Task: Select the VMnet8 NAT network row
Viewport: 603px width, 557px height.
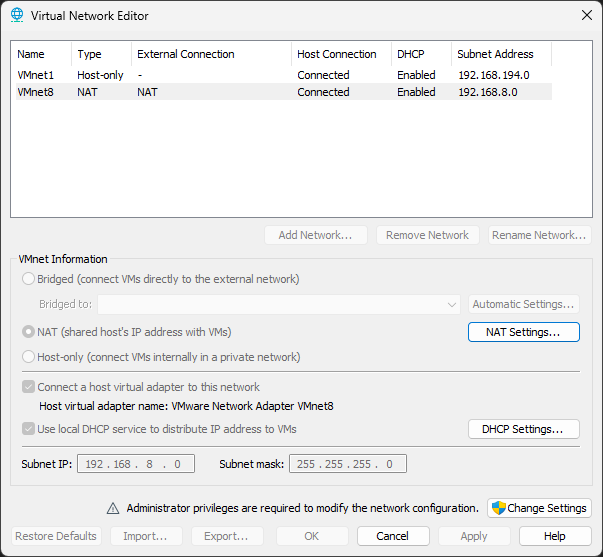Action: pos(280,92)
